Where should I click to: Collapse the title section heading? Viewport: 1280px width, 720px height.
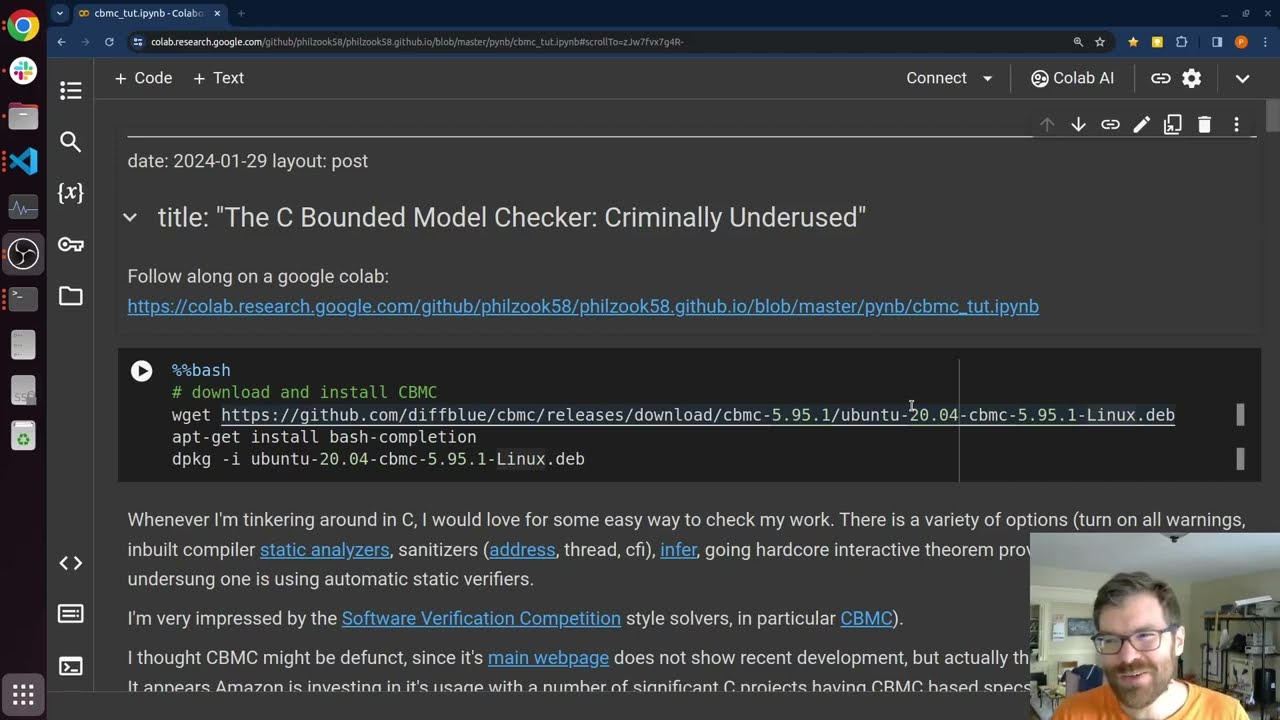coord(130,217)
